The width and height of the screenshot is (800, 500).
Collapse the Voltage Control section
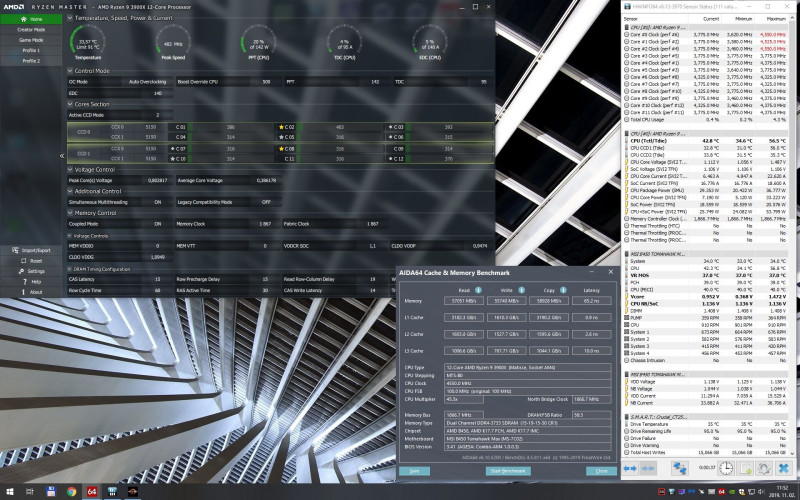(x=70, y=169)
